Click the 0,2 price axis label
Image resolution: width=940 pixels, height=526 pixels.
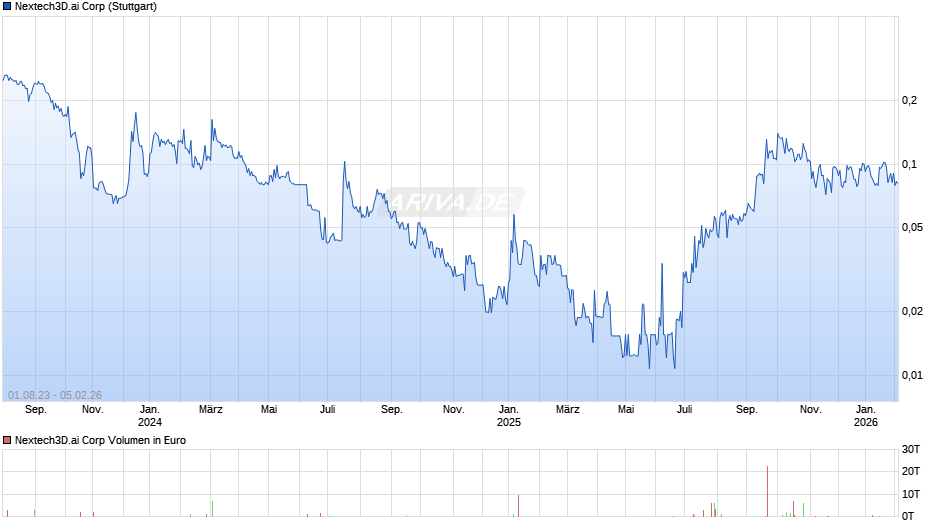pyautogui.click(x=909, y=100)
